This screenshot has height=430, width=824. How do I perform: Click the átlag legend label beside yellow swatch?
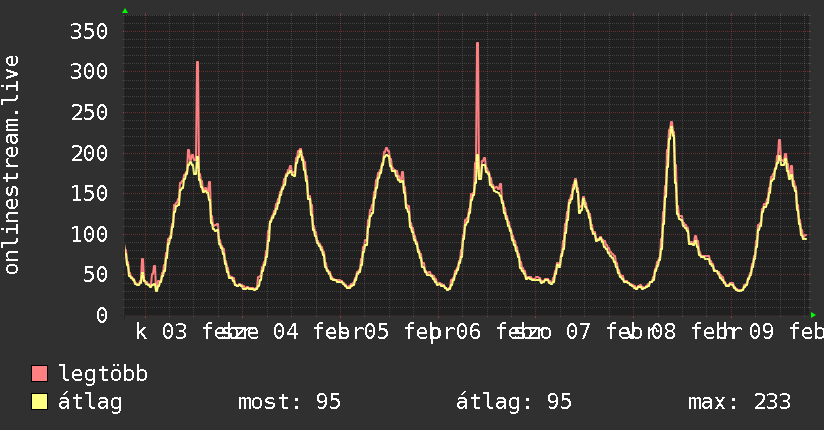pos(90,403)
